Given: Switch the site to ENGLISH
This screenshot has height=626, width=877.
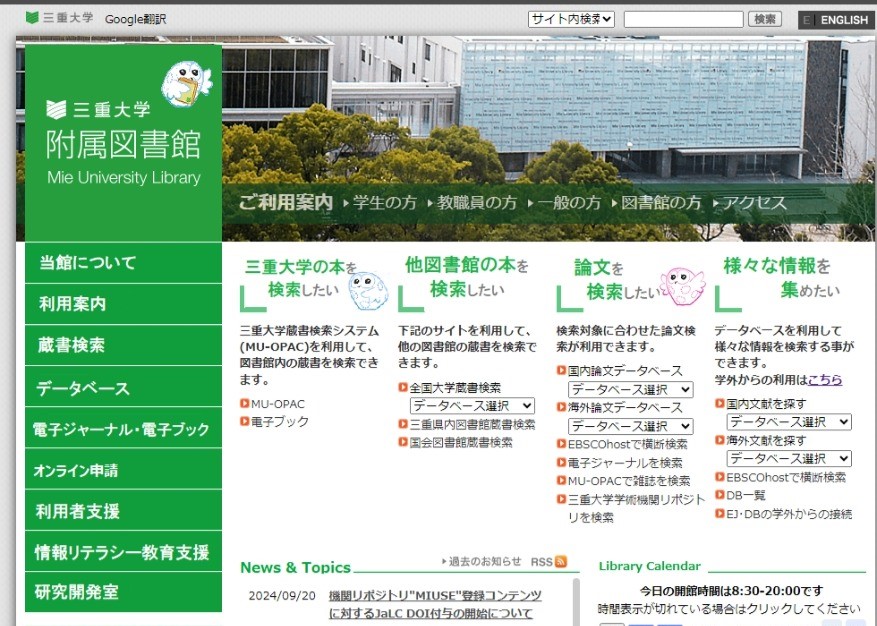Looking at the screenshot, I should click(x=836, y=20).
